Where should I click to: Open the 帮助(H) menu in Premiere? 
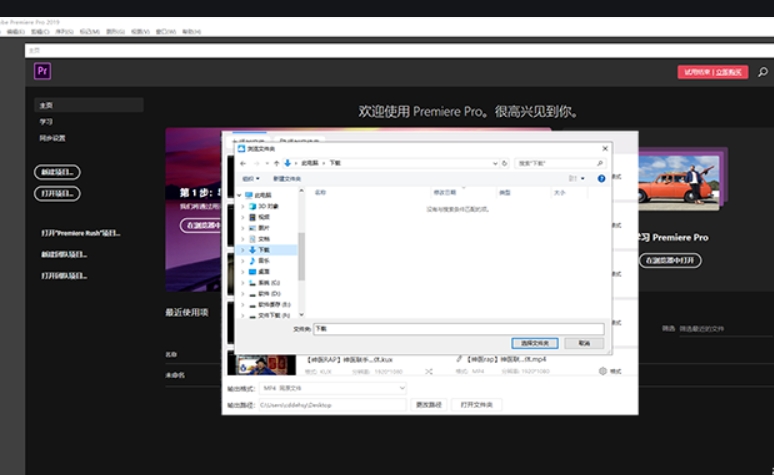pyautogui.click(x=192, y=32)
